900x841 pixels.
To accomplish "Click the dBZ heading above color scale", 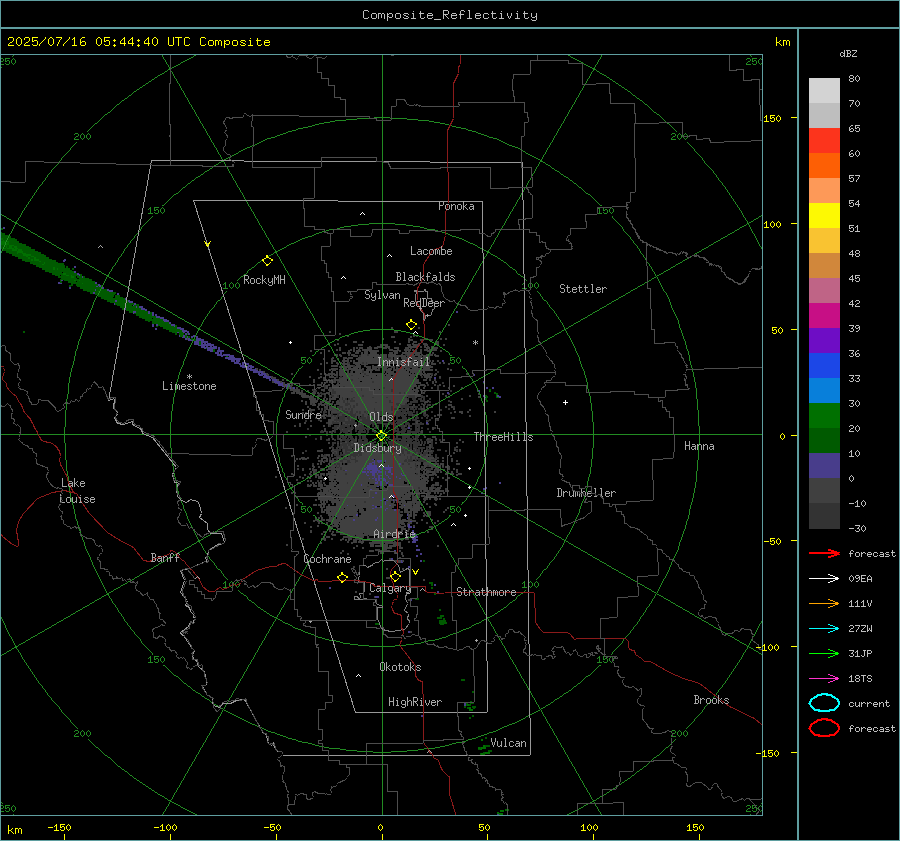I will 848,53.
